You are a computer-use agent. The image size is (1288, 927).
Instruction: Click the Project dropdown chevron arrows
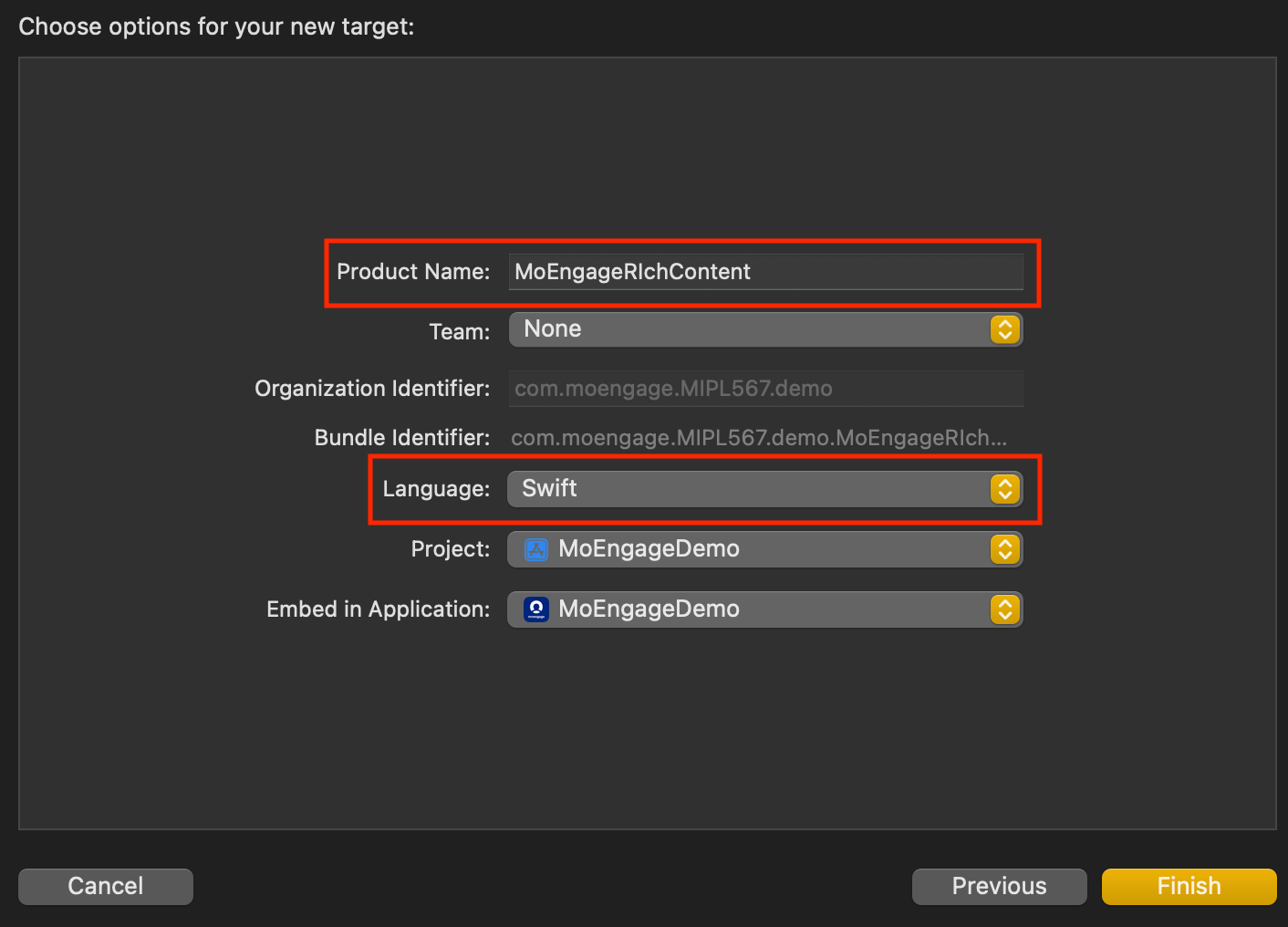pyautogui.click(x=1004, y=549)
